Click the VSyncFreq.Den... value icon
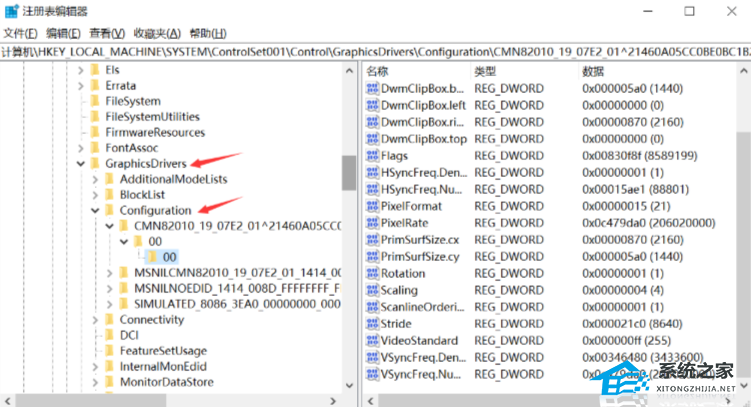 point(372,357)
